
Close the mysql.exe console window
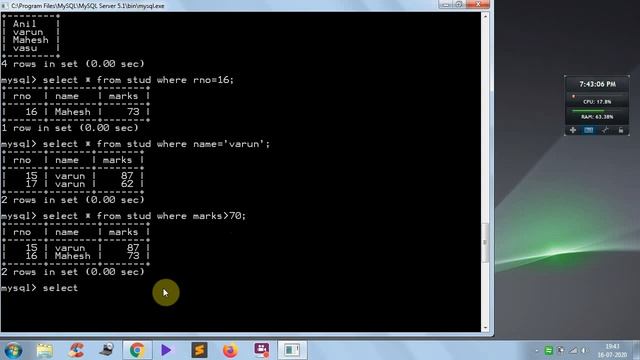(x=478, y=4)
